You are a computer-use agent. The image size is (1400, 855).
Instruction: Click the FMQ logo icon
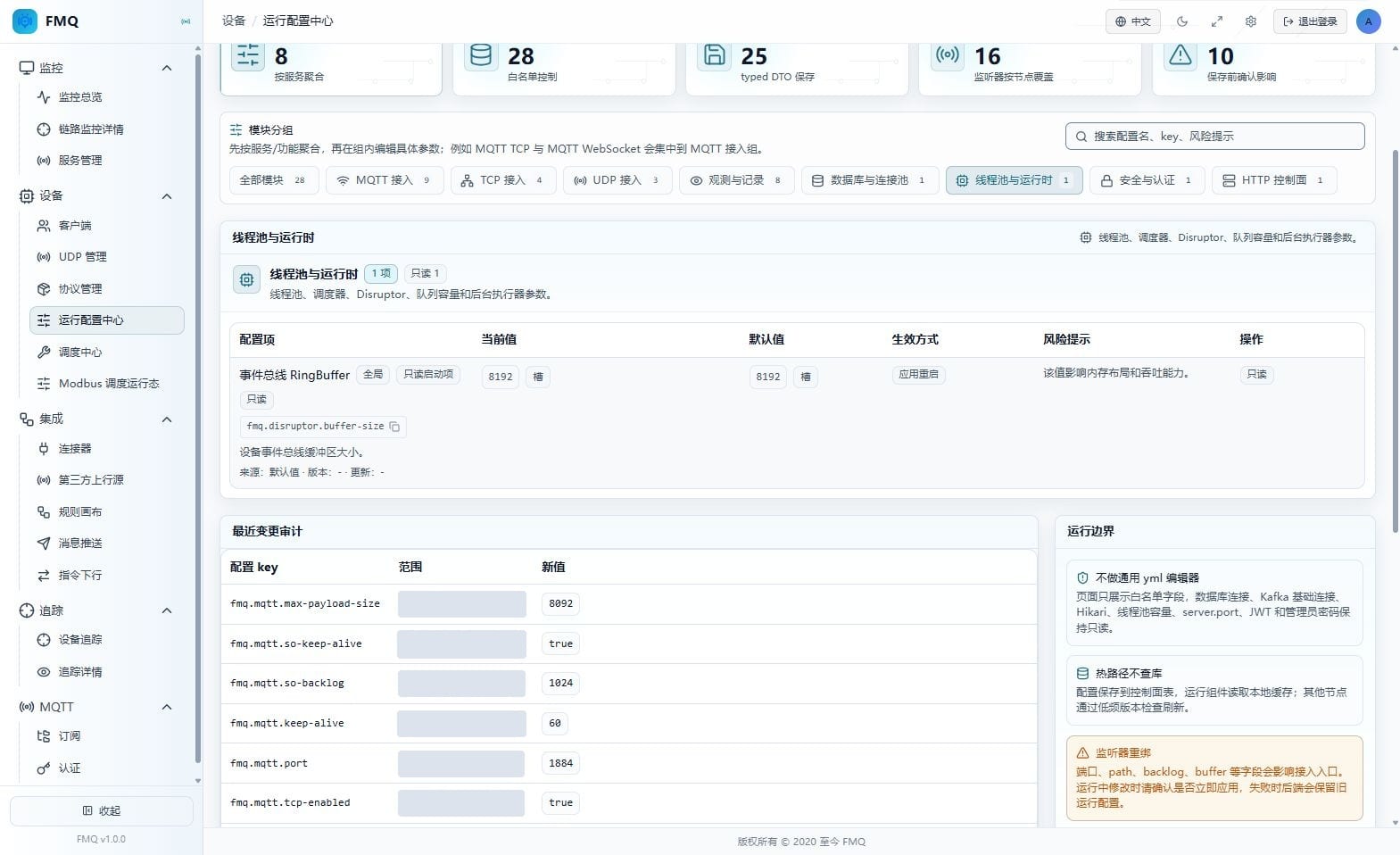tap(25, 21)
